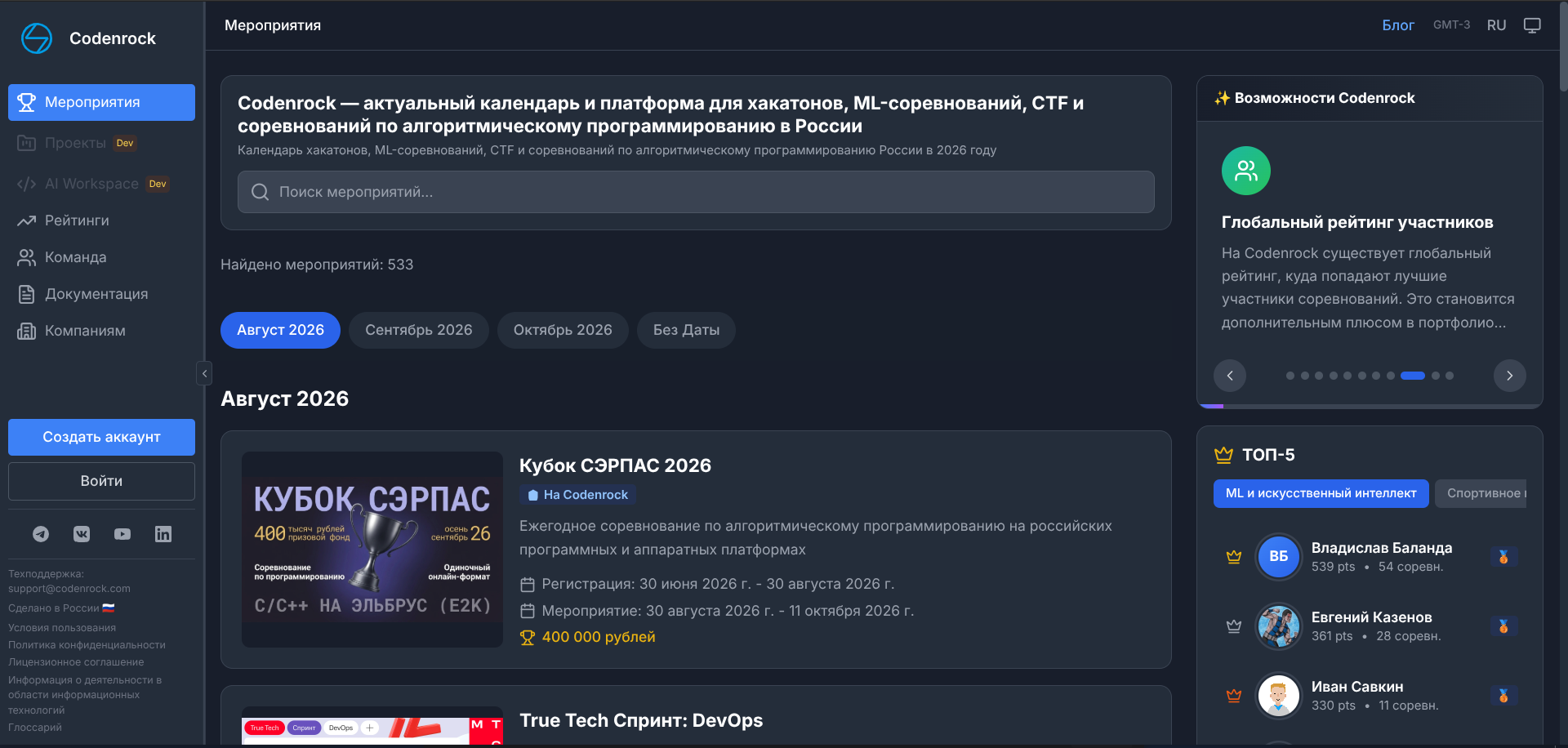Open the RU language selector

(1496, 25)
